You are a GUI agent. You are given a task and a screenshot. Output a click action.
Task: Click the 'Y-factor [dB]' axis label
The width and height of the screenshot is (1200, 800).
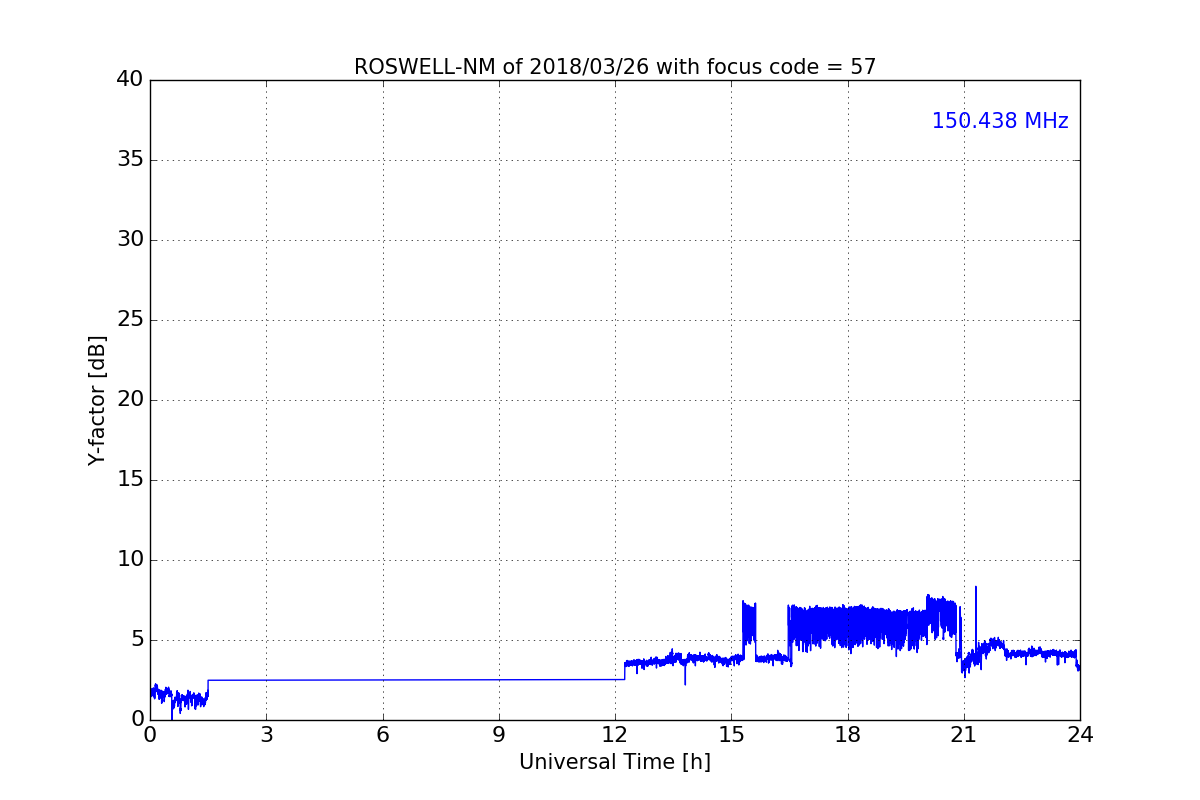pos(97,400)
